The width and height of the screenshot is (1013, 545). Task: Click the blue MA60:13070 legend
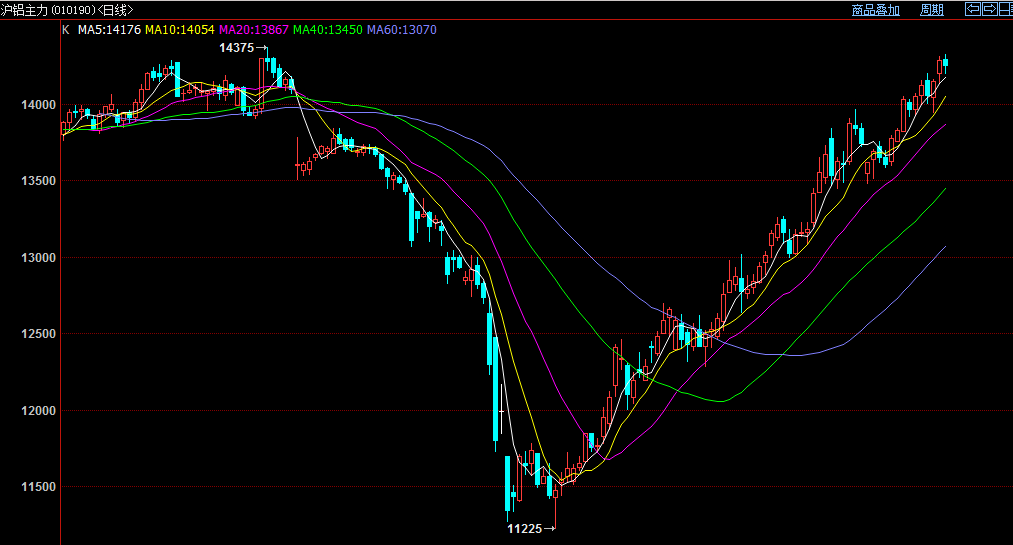pyautogui.click(x=401, y=30)
